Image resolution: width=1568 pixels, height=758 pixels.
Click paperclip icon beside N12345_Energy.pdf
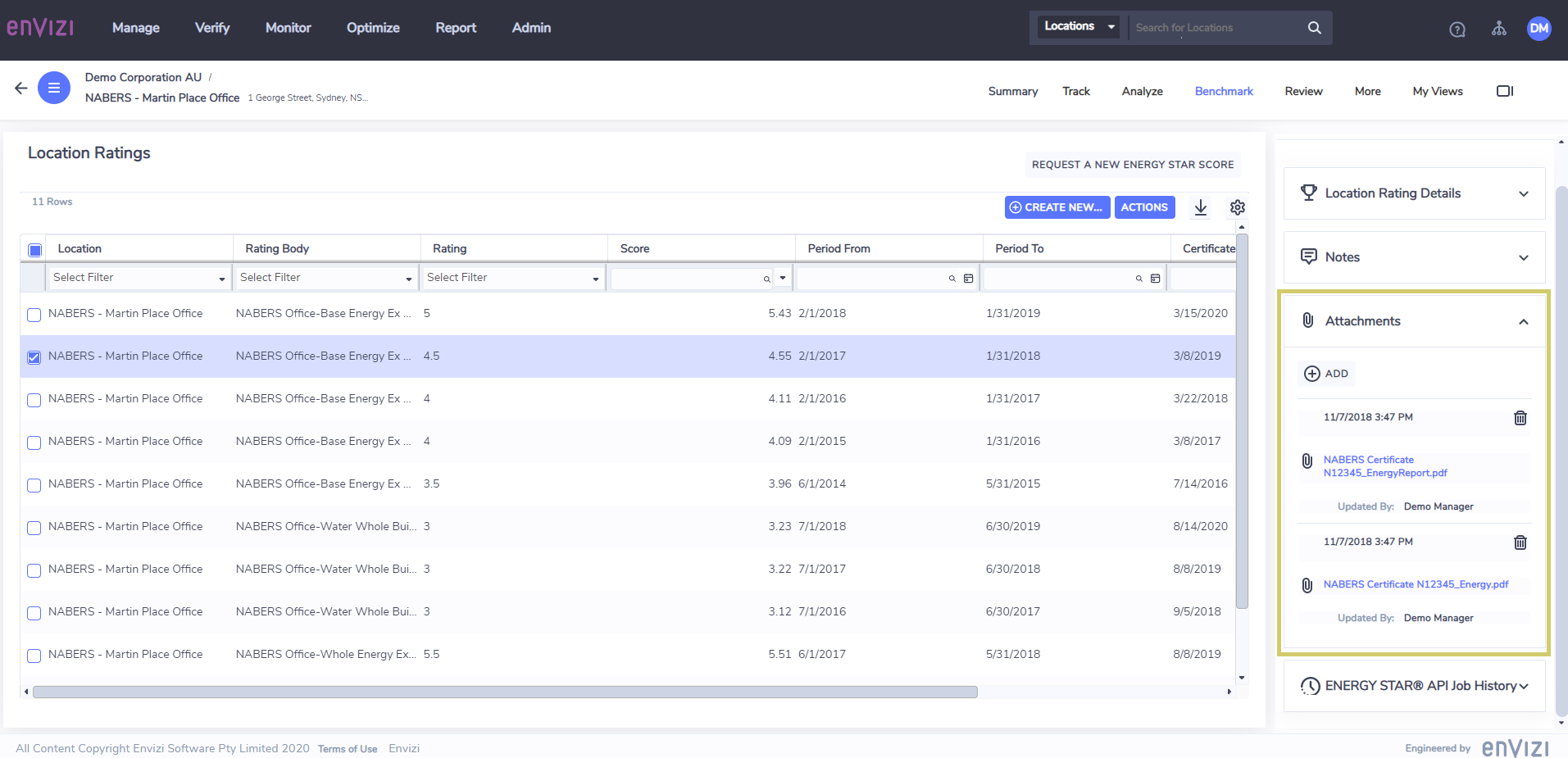tap(1307, 585)
